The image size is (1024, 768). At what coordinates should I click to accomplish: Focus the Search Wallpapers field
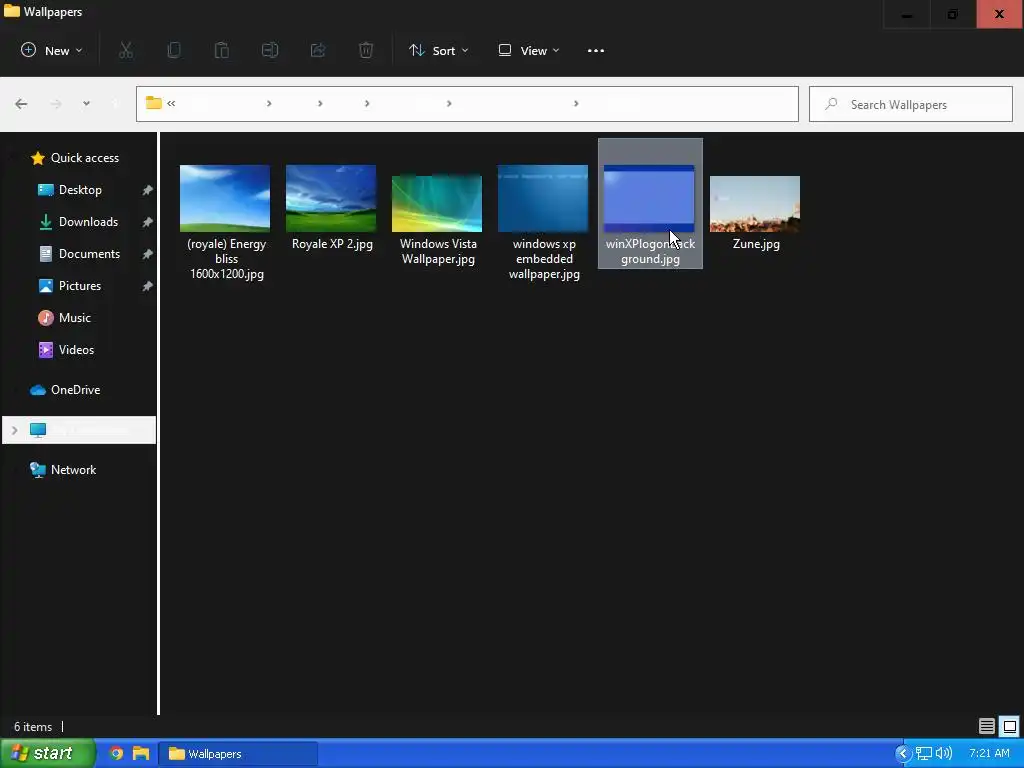(x=910, y=104)
